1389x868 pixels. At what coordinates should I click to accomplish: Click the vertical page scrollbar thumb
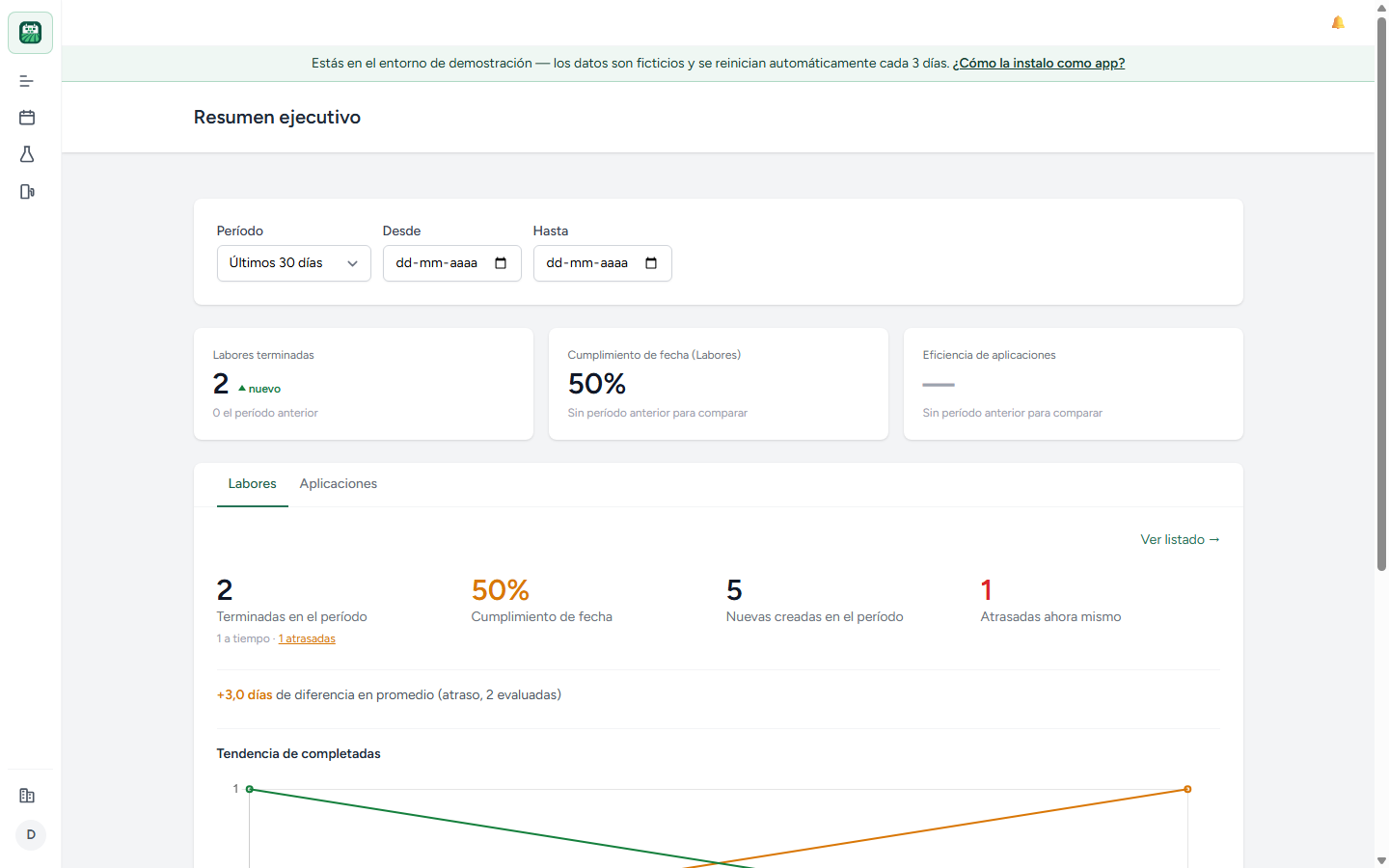click(1381, 294)
